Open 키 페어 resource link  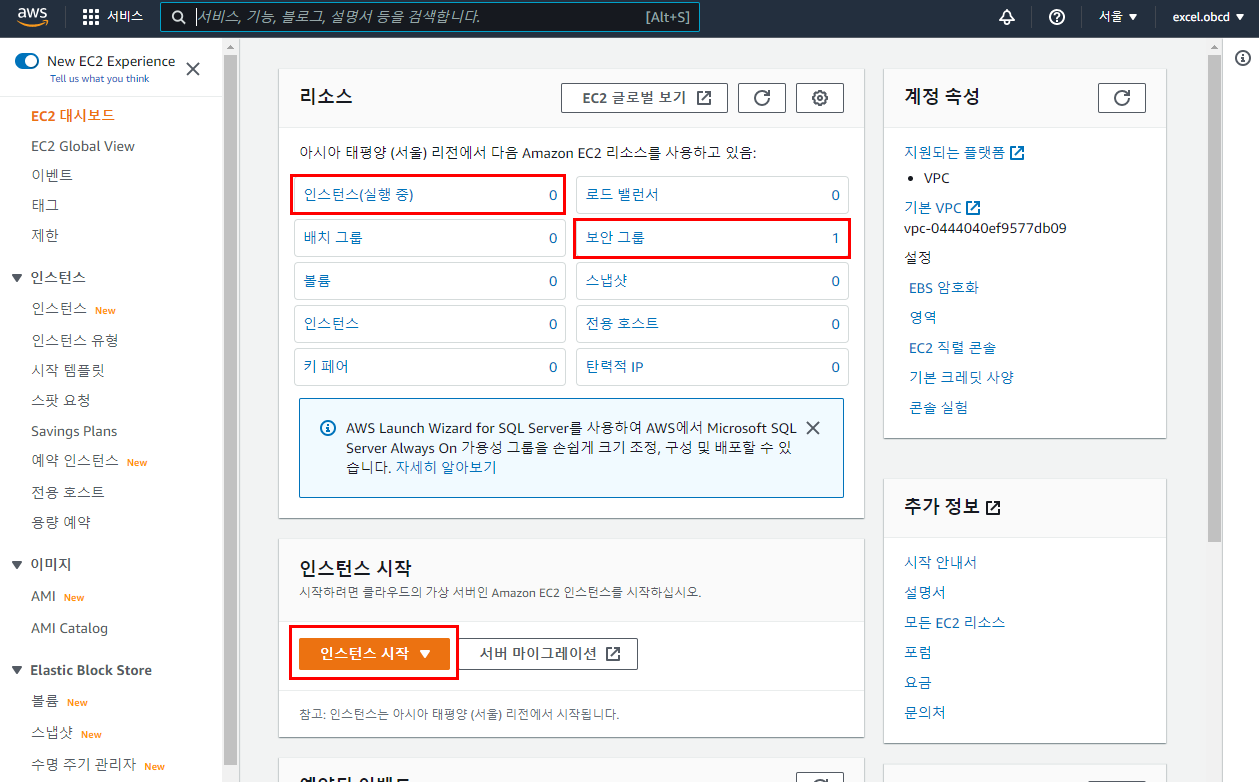pyautogui.click(x=326, y=367)
